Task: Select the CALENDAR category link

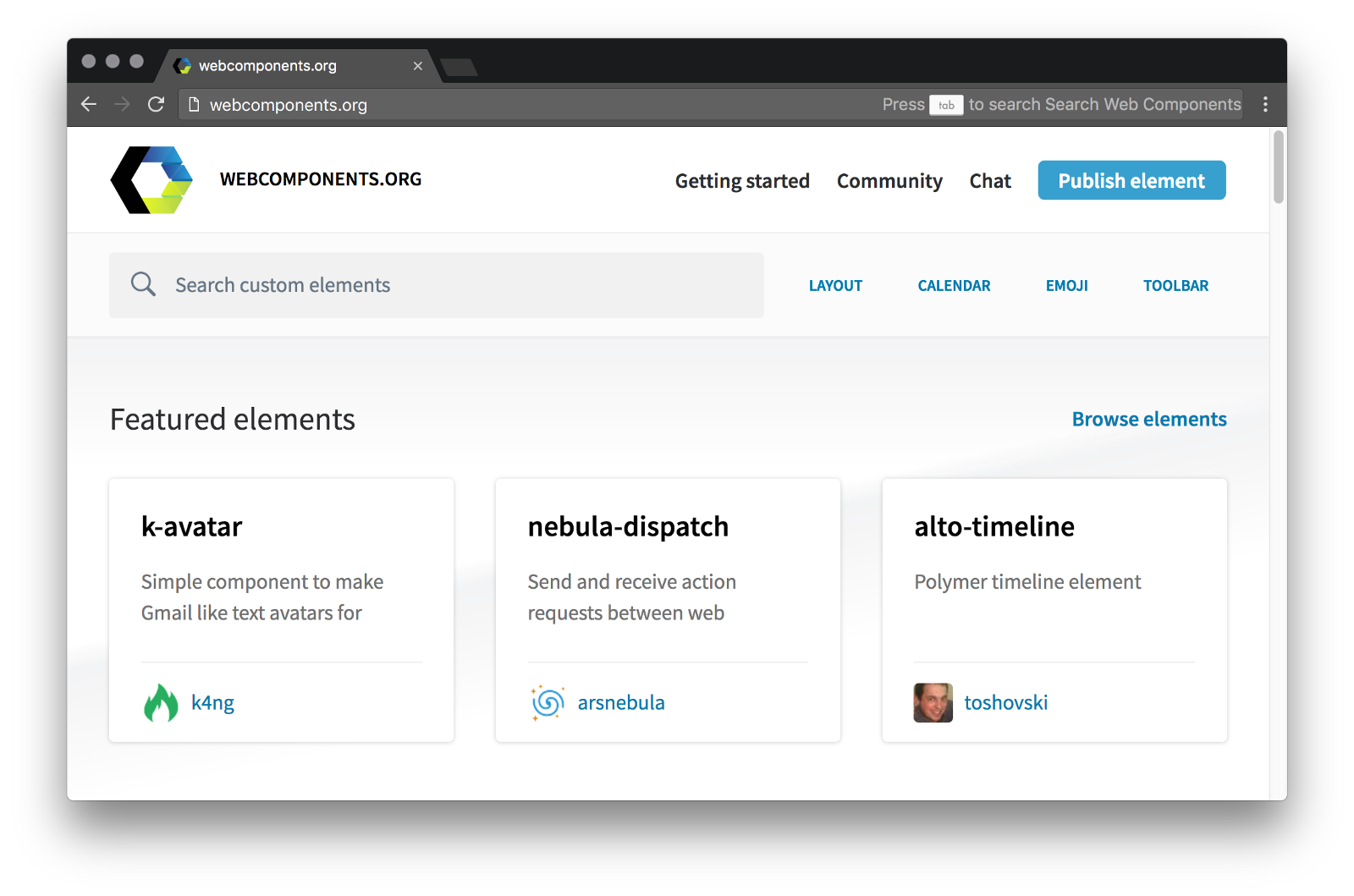Action: click(x=954, y=286)
